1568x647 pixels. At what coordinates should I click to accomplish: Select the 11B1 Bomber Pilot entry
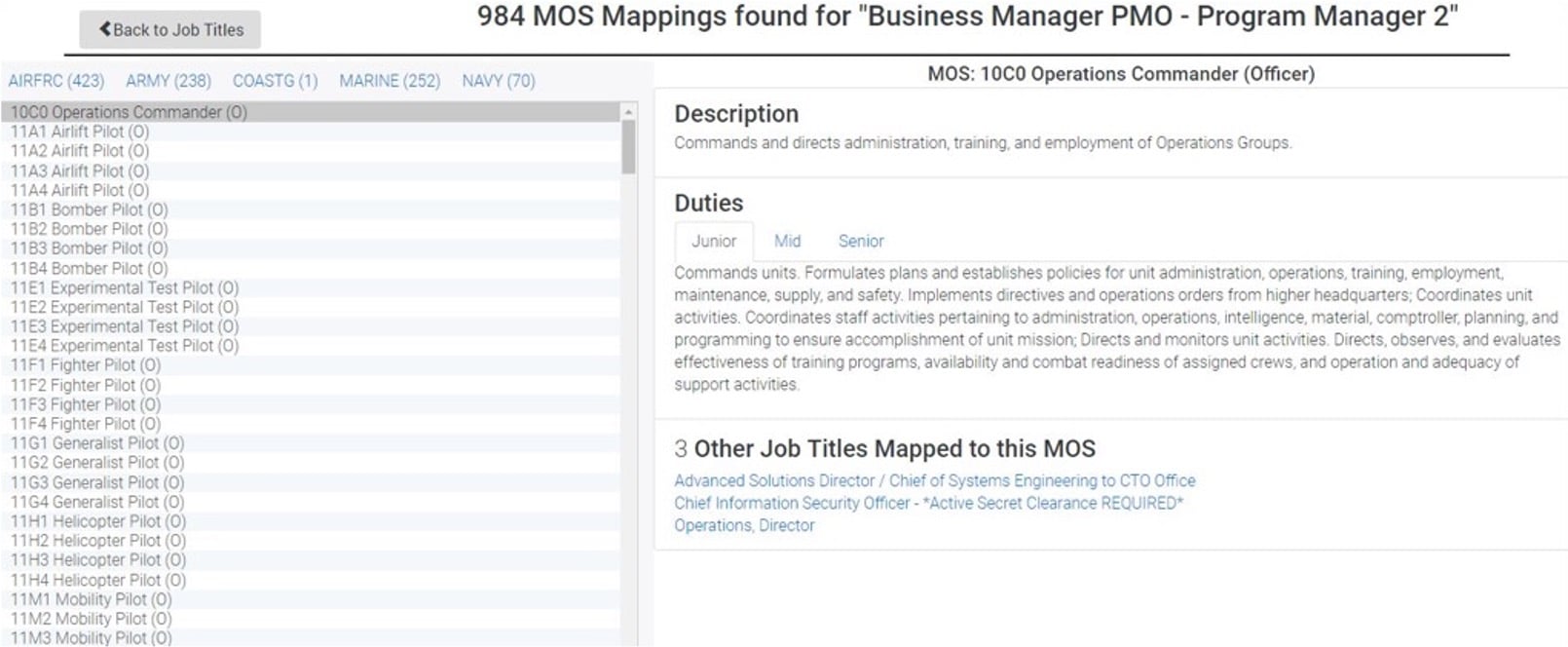[x=90, y=209]
